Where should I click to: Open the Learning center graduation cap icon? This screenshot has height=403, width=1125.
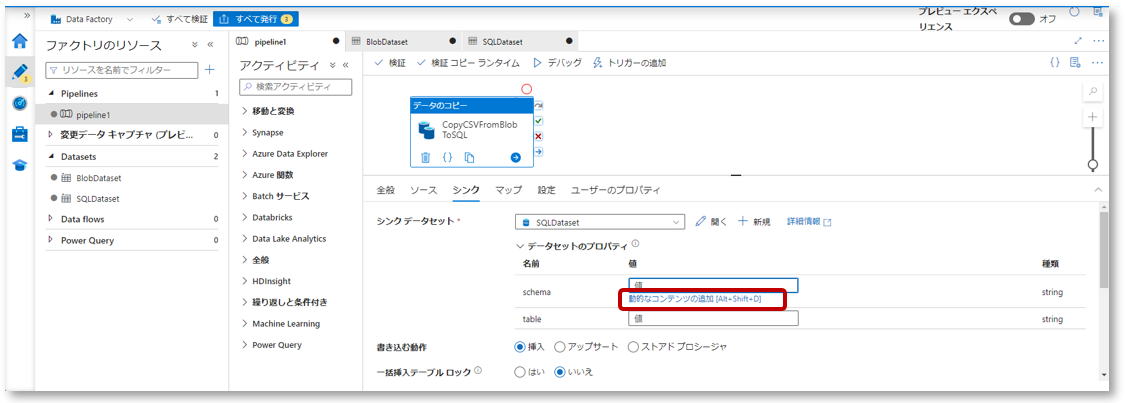[x=19, y=166]
